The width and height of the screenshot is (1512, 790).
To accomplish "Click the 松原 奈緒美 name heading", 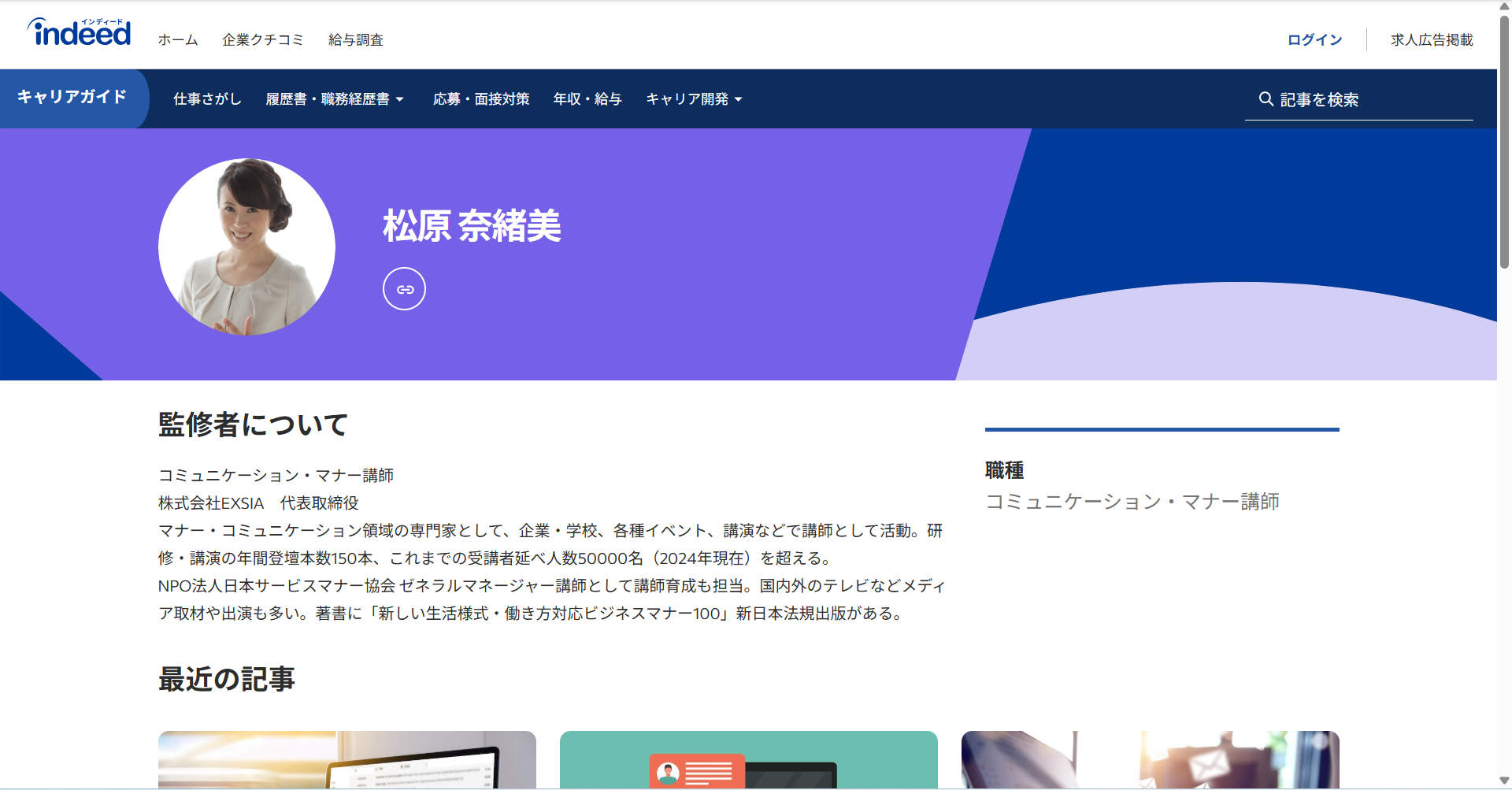I will [472, 226].
